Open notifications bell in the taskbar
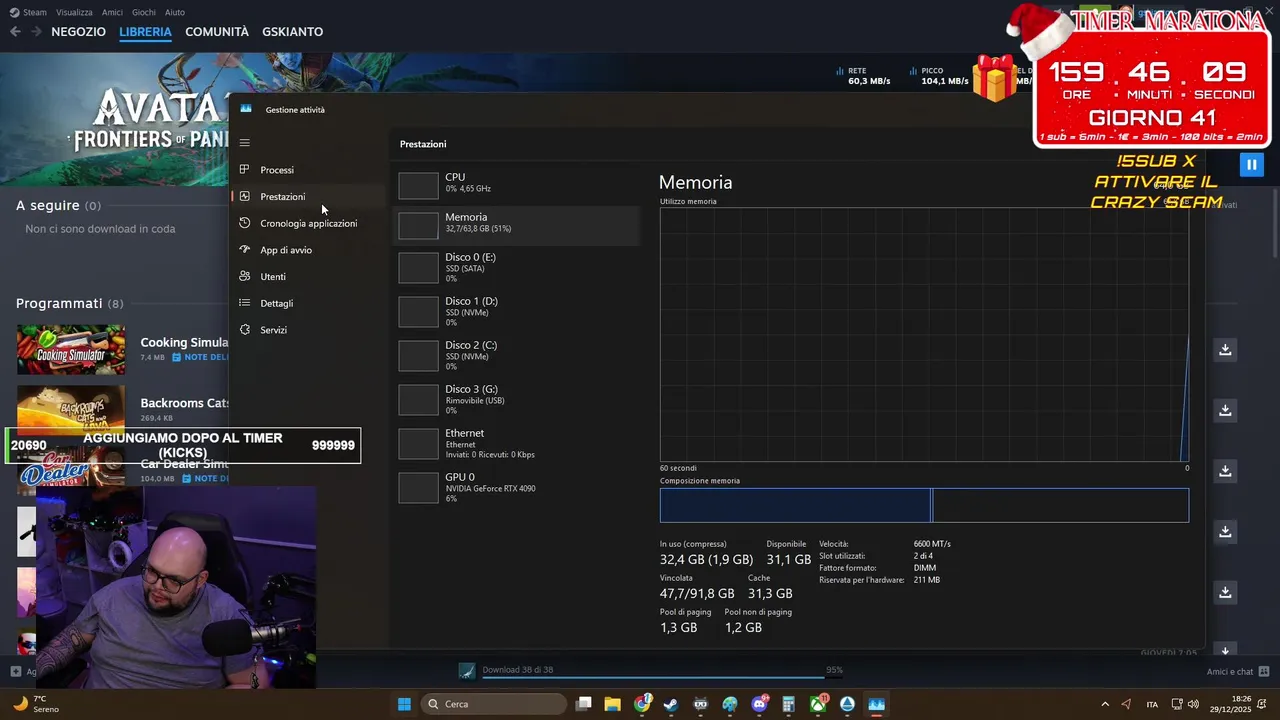The width and height of the screenshot is (1280, 720). pos(1262,704)
